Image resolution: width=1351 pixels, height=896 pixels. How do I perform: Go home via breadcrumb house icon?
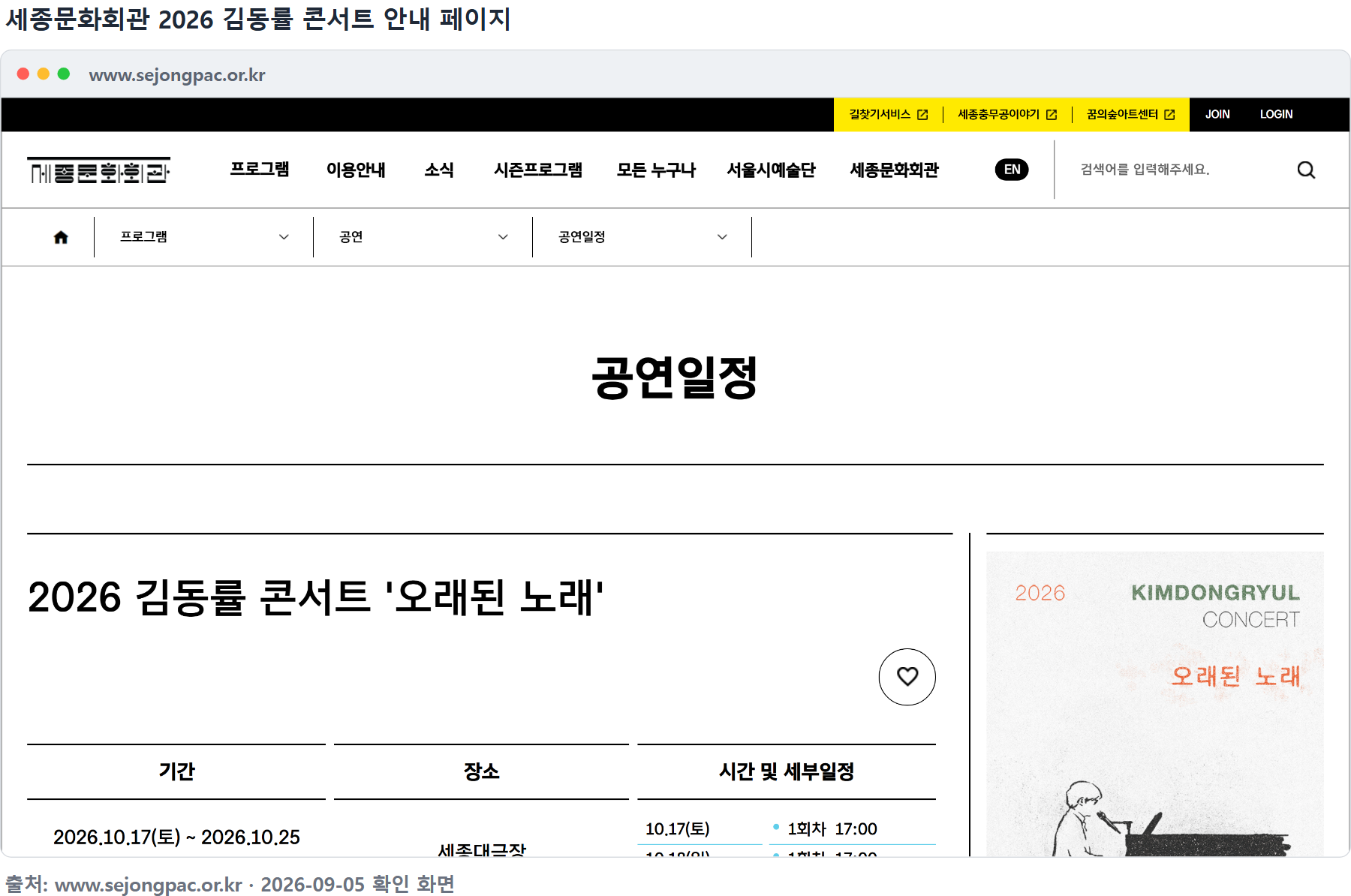tap(61, 237)
